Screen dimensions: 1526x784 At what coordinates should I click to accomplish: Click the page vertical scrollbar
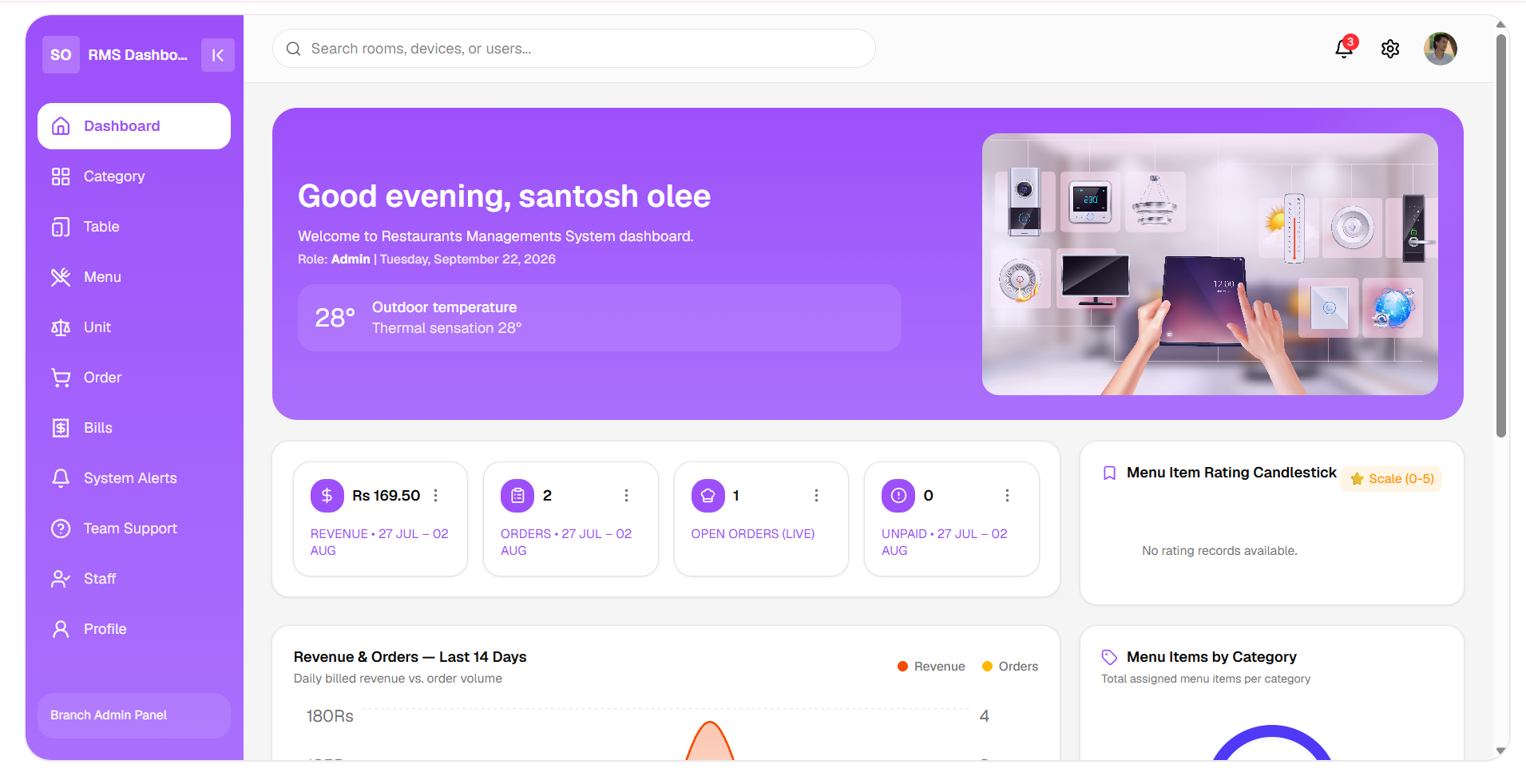tap(1501, 236)
